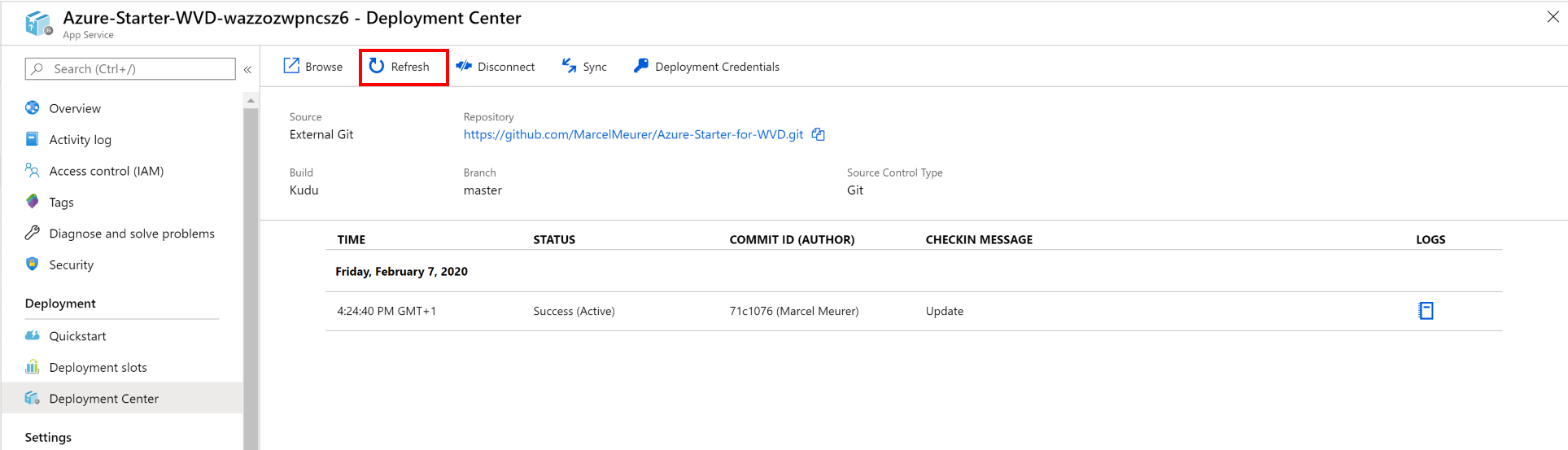Sync the repository
1568x450 pixels.
584,67
